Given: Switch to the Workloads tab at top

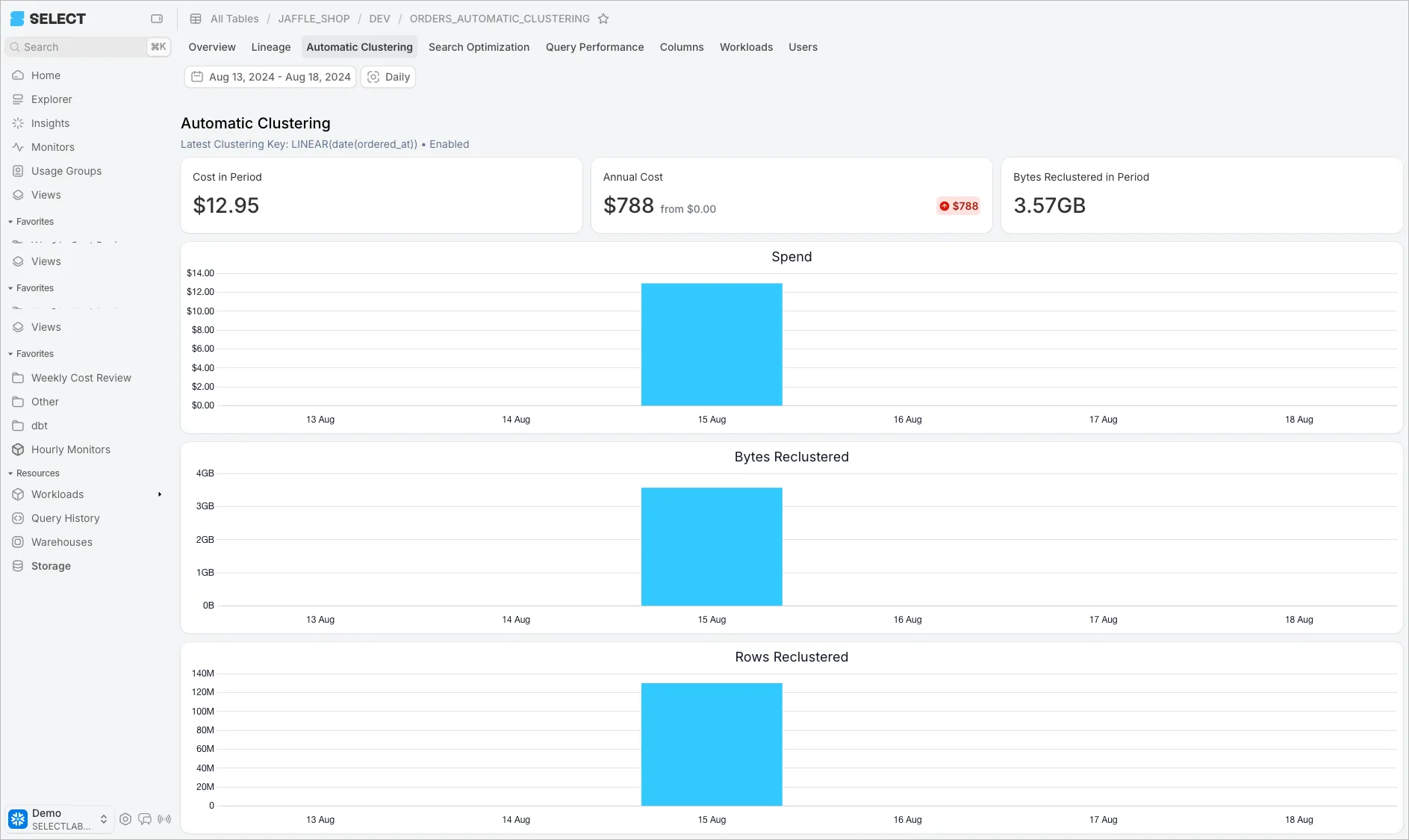Looking at the screenshot, I should click(746, 47).
